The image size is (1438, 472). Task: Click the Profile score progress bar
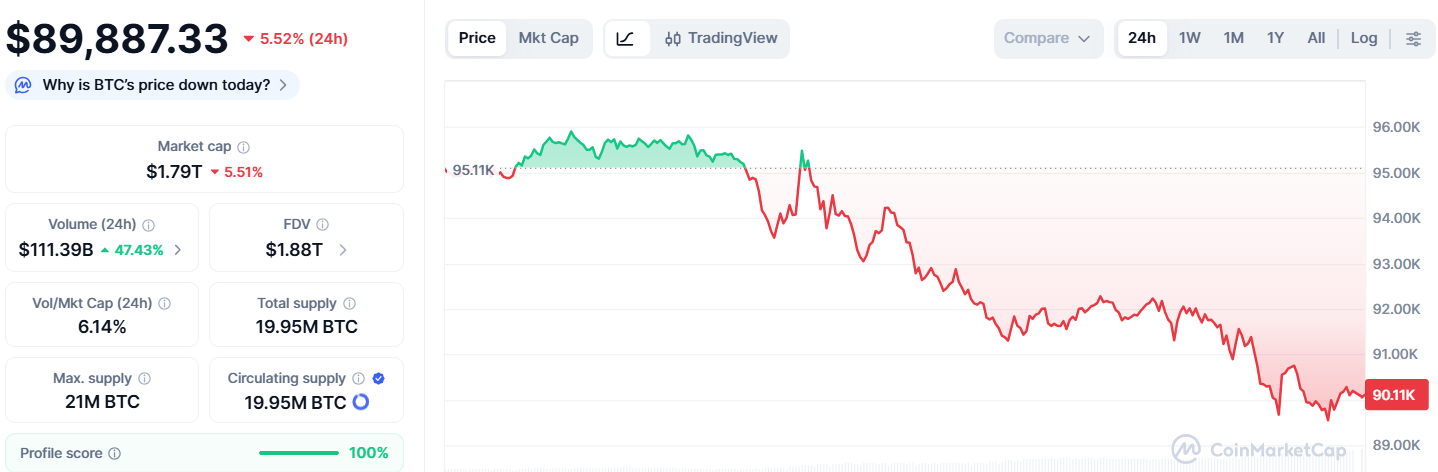(x=298, y=453)
